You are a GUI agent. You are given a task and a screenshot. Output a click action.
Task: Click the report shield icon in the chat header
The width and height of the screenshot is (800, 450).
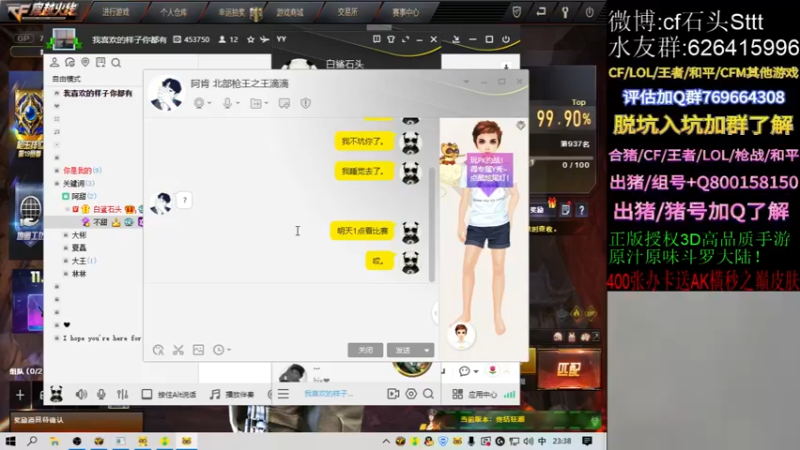[306, 103]
